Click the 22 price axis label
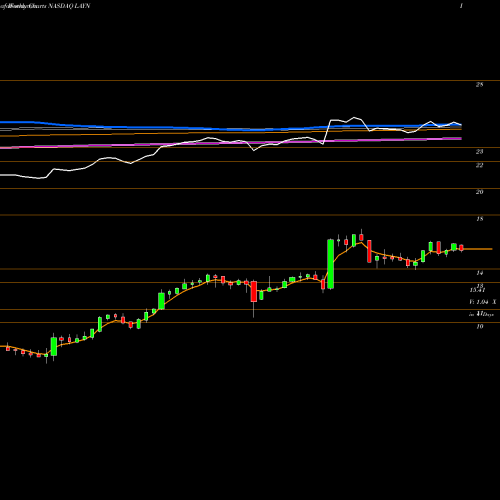 tap(479, 165)
